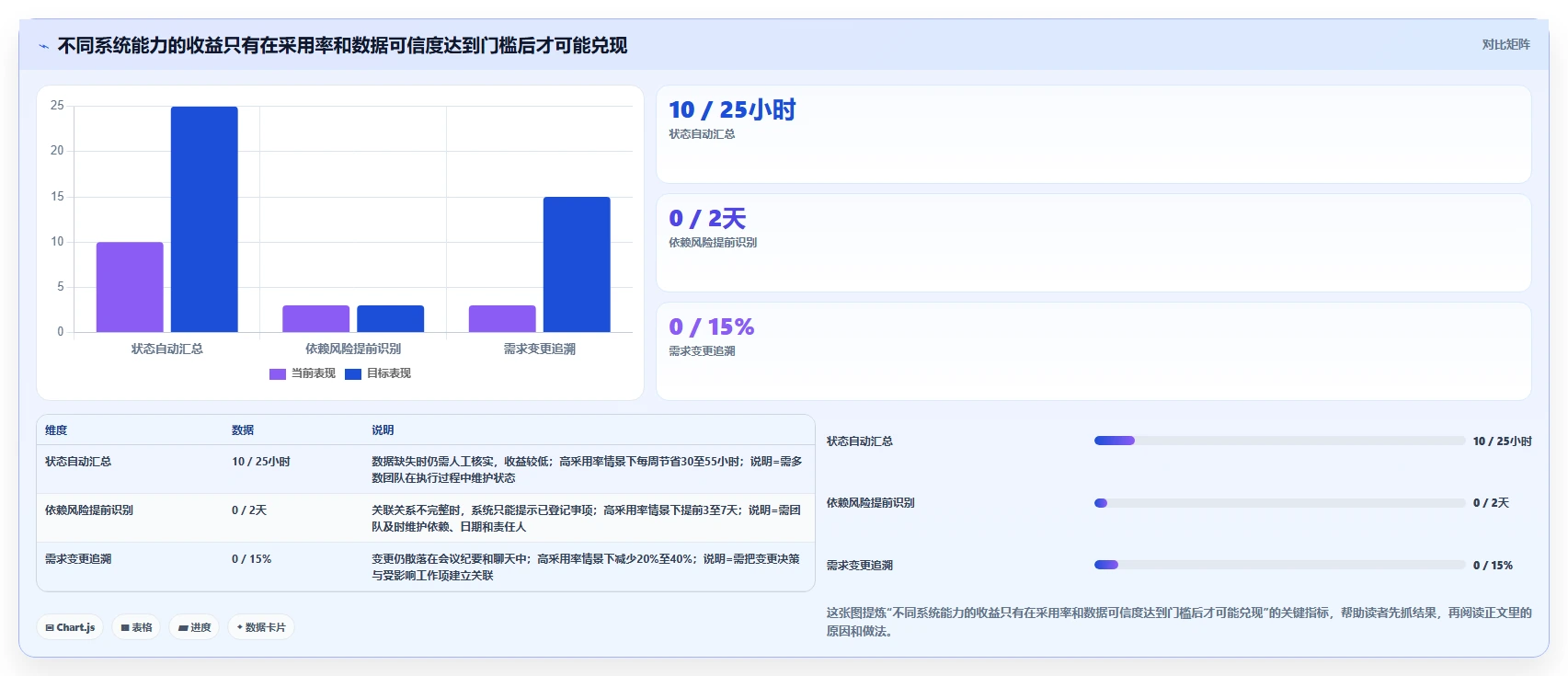Toggle the 当前表现 legend swatch
The width and height of the screenshot is (1568, 676).
point(278,373)
